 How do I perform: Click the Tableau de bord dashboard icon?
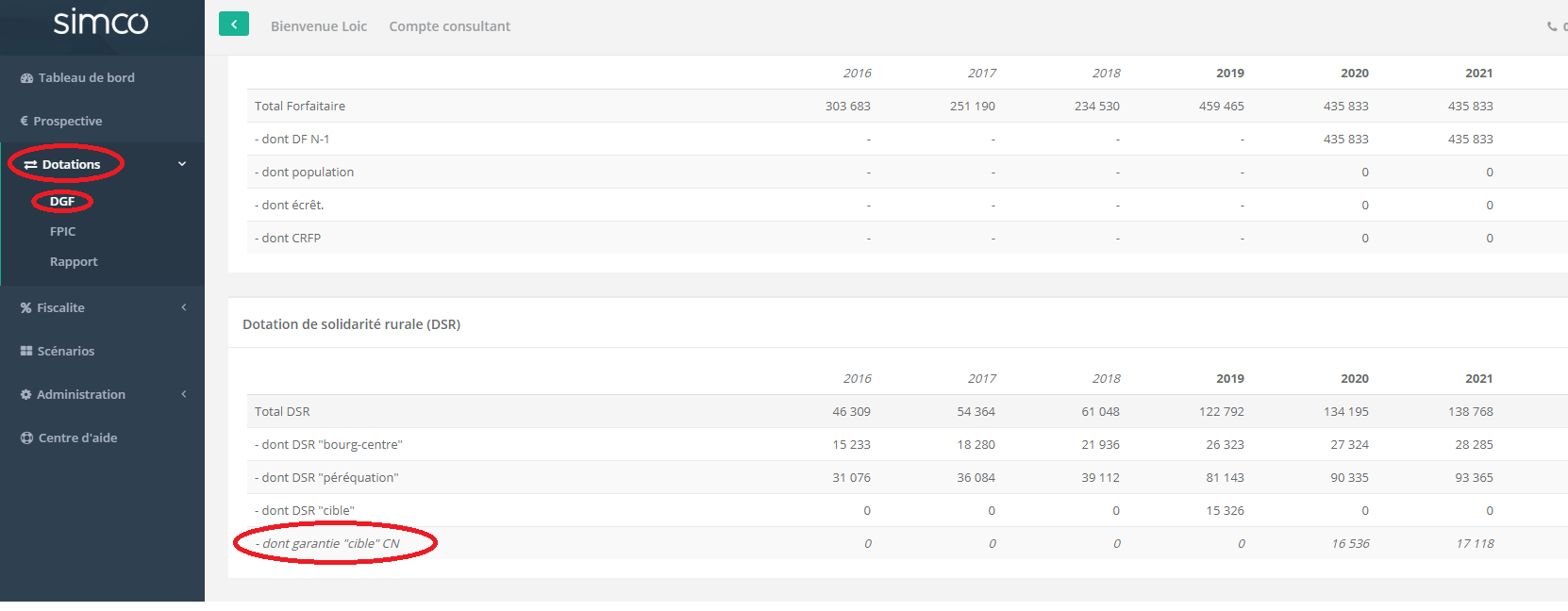click(26, 78)
